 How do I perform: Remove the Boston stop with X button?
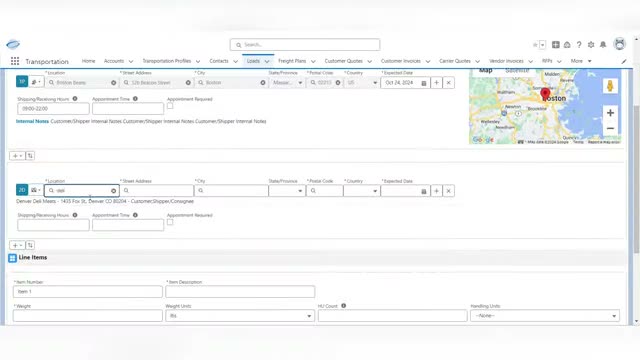[449, 83]
